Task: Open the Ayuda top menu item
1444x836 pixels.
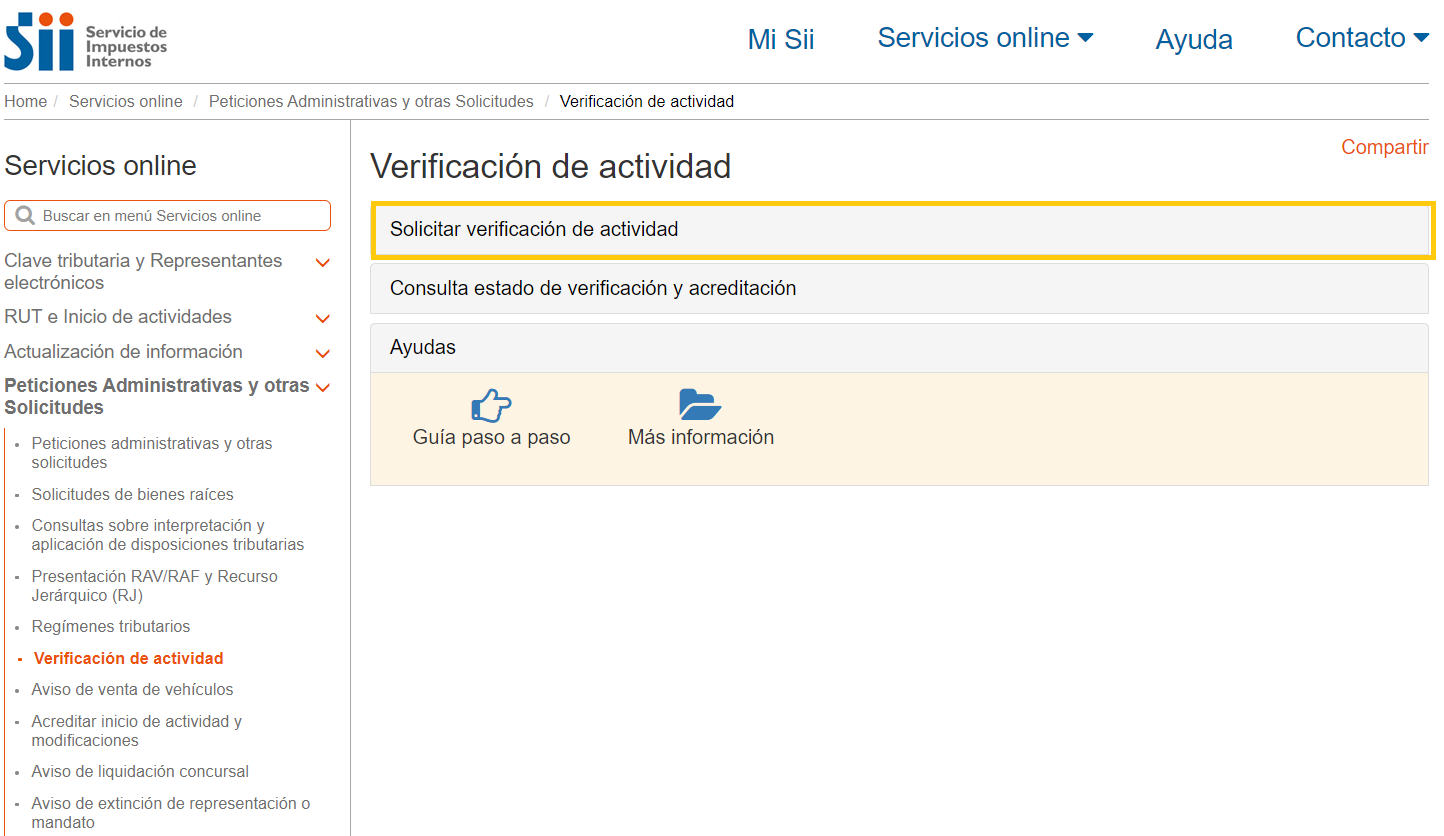Action: pos(1194,39)
